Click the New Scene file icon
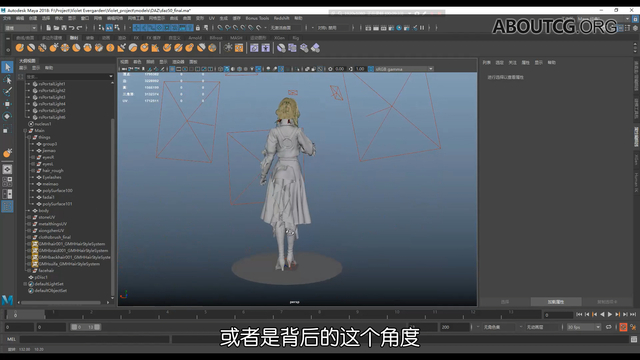The image size is (640, 360). tap(49, 28)
